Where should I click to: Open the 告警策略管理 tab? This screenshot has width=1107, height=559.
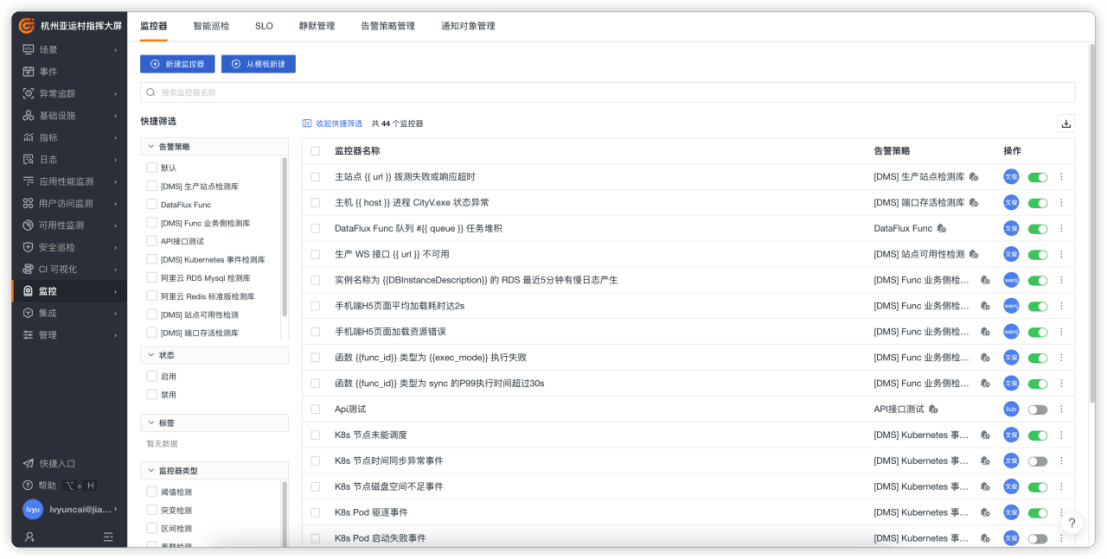(388, 26)
